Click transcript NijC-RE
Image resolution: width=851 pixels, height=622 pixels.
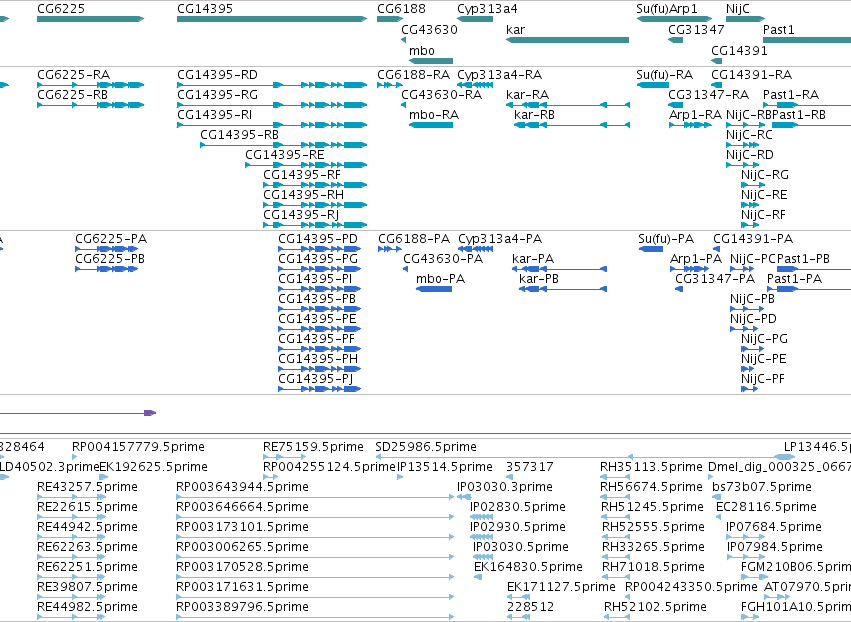(x=764, y=195)
